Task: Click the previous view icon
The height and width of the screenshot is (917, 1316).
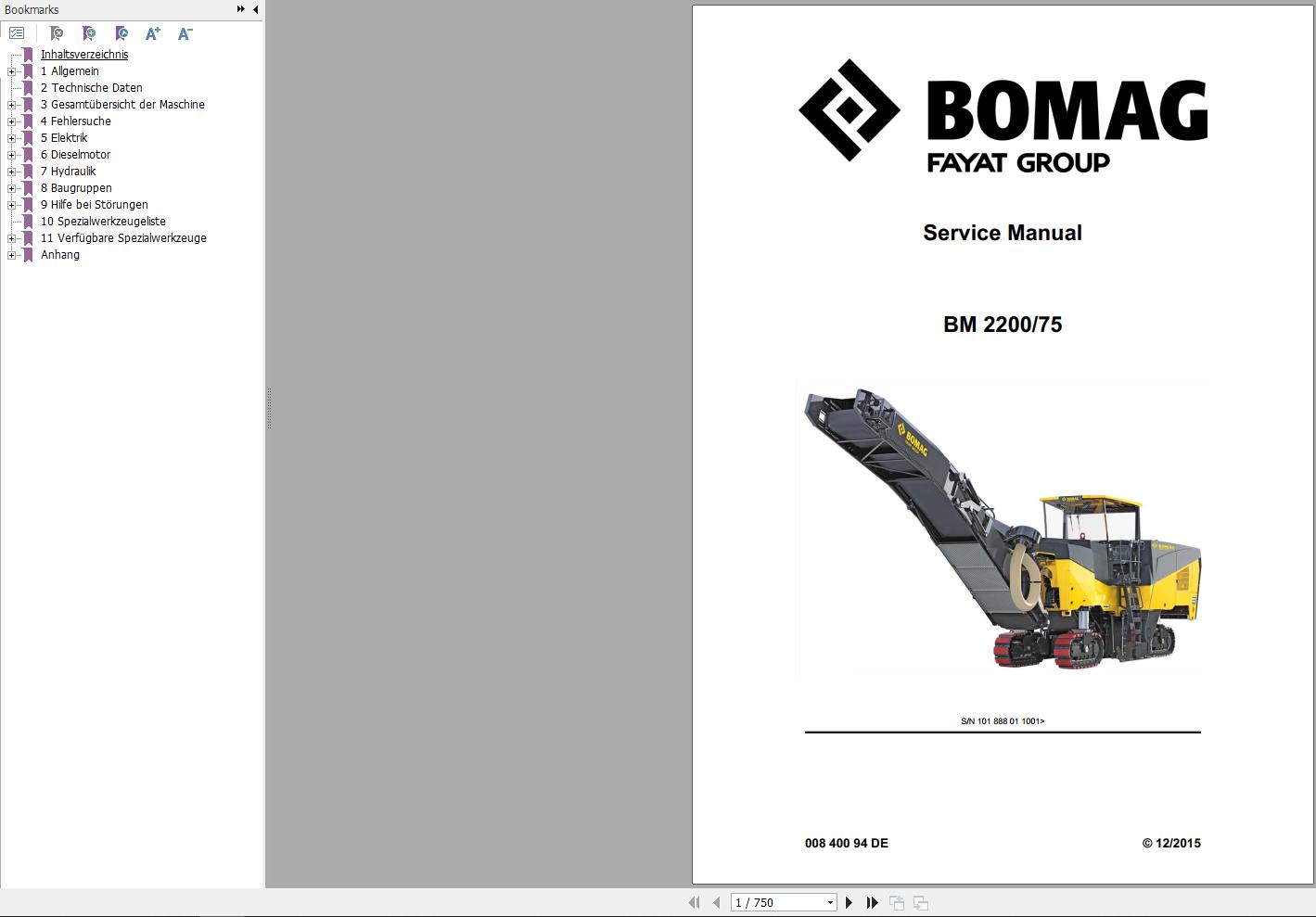Action: [x=897, y=902]
